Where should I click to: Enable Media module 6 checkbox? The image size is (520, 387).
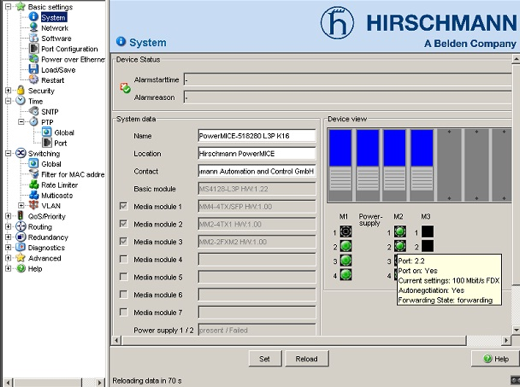(123, 294)
